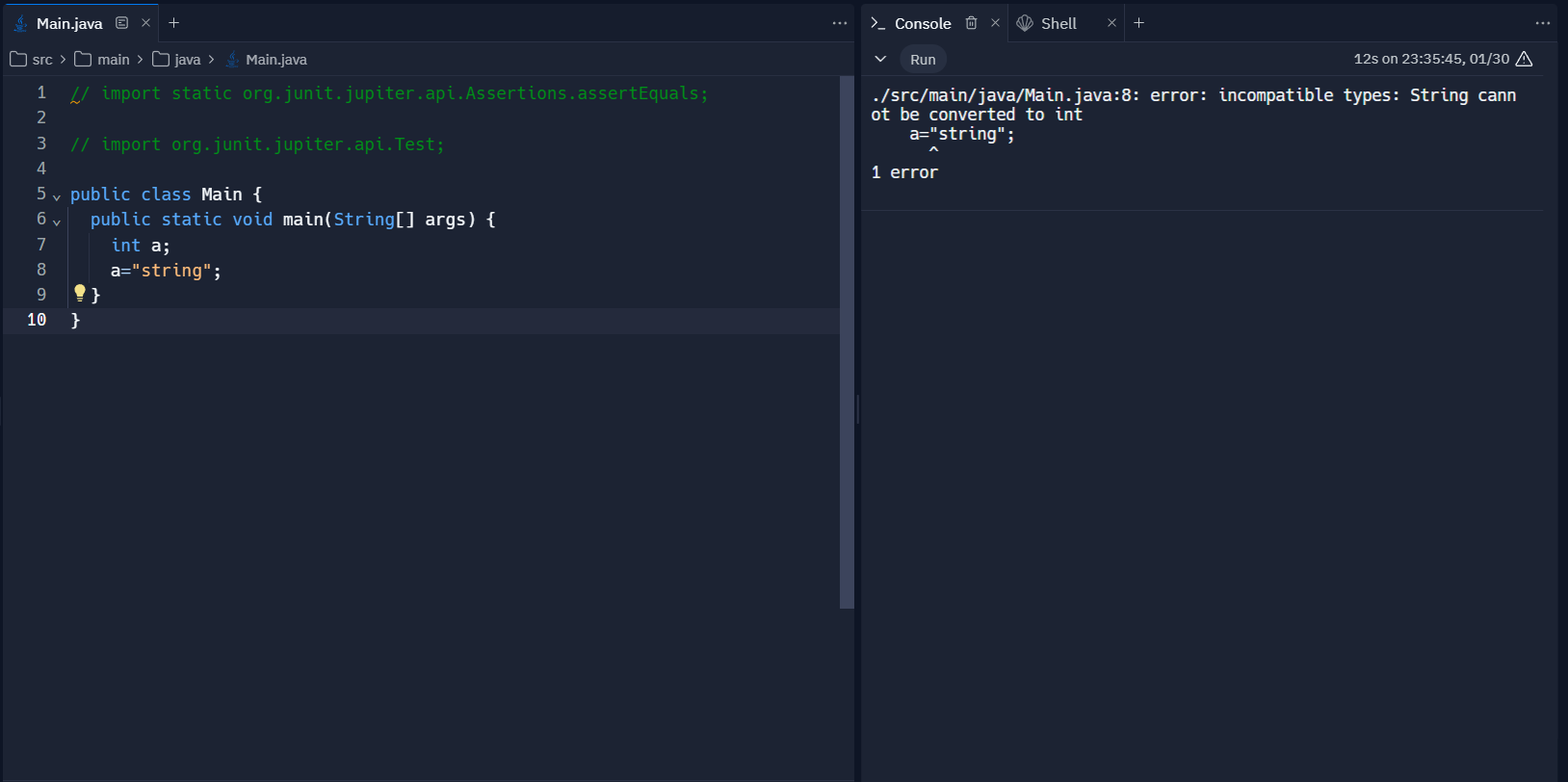Screen dimensions: 1568x782
Task: Click the Main.java breadcrumb item
Action: [266, 60]
